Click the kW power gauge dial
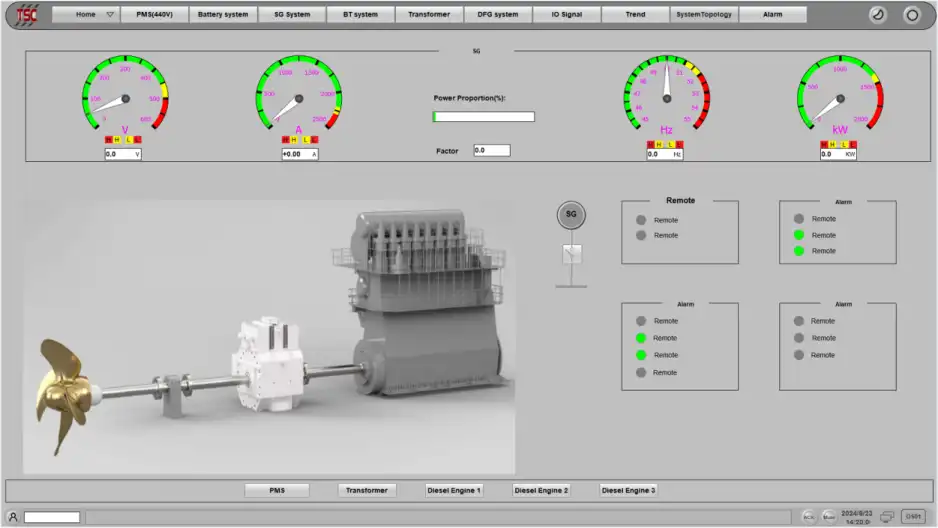Screen dimensions: 938x528 pyautogui.click(x=840, y=98)
